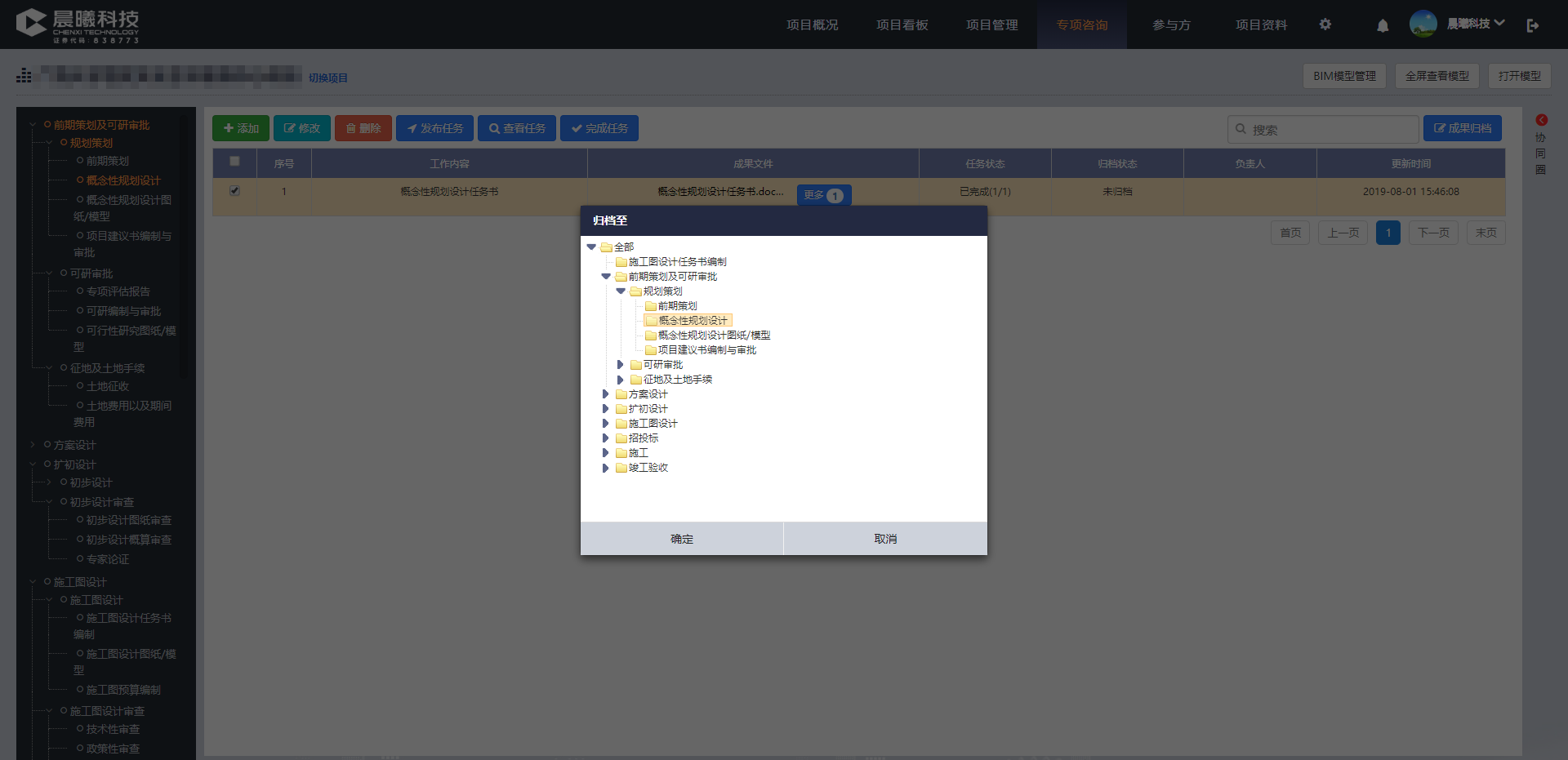Cancel the archive dialog with 取消
Image resolution: width=1568 pixels, height=760 pixels.
pos(885,539)
